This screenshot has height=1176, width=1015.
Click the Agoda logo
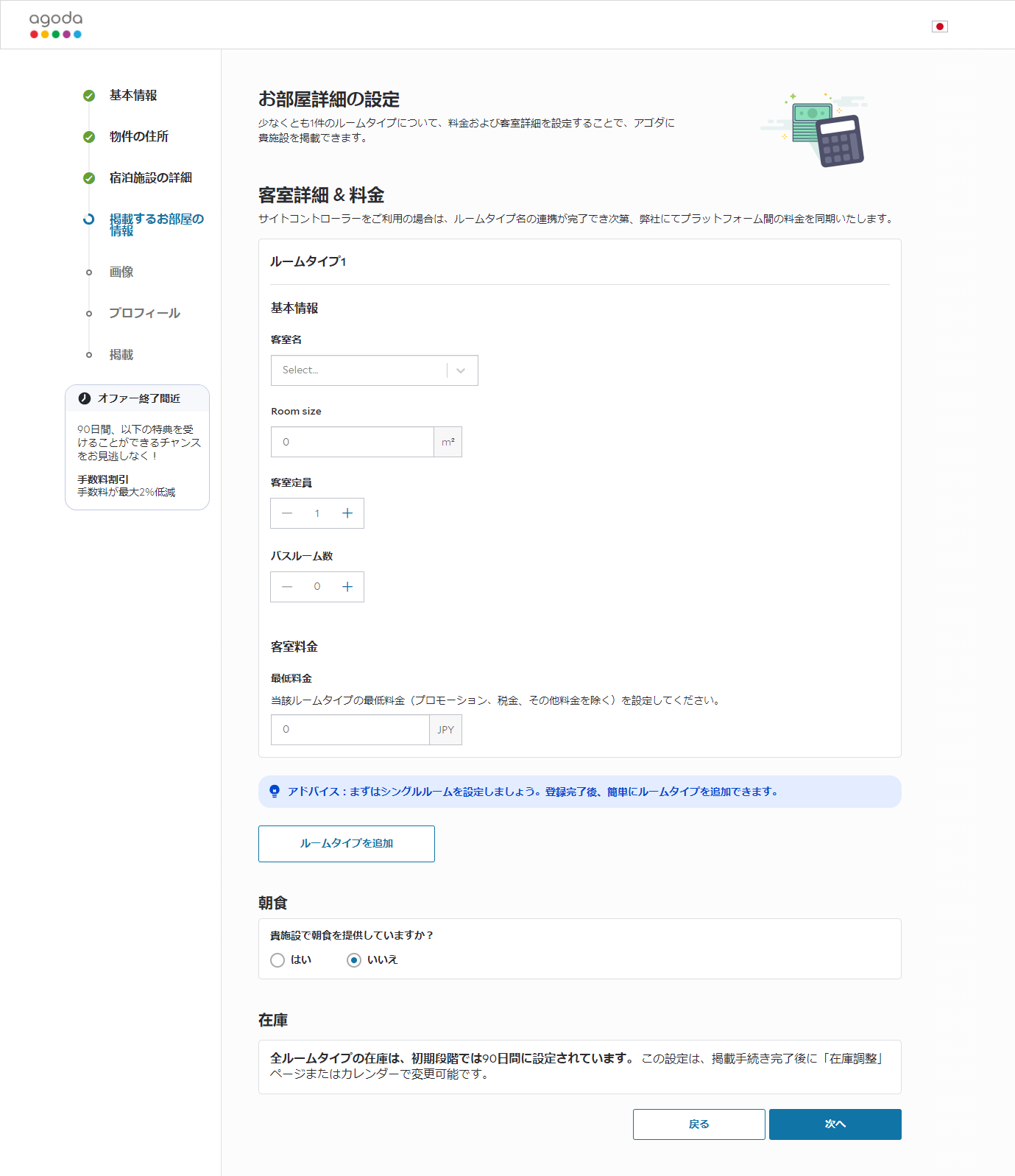(x=56, y=25)
